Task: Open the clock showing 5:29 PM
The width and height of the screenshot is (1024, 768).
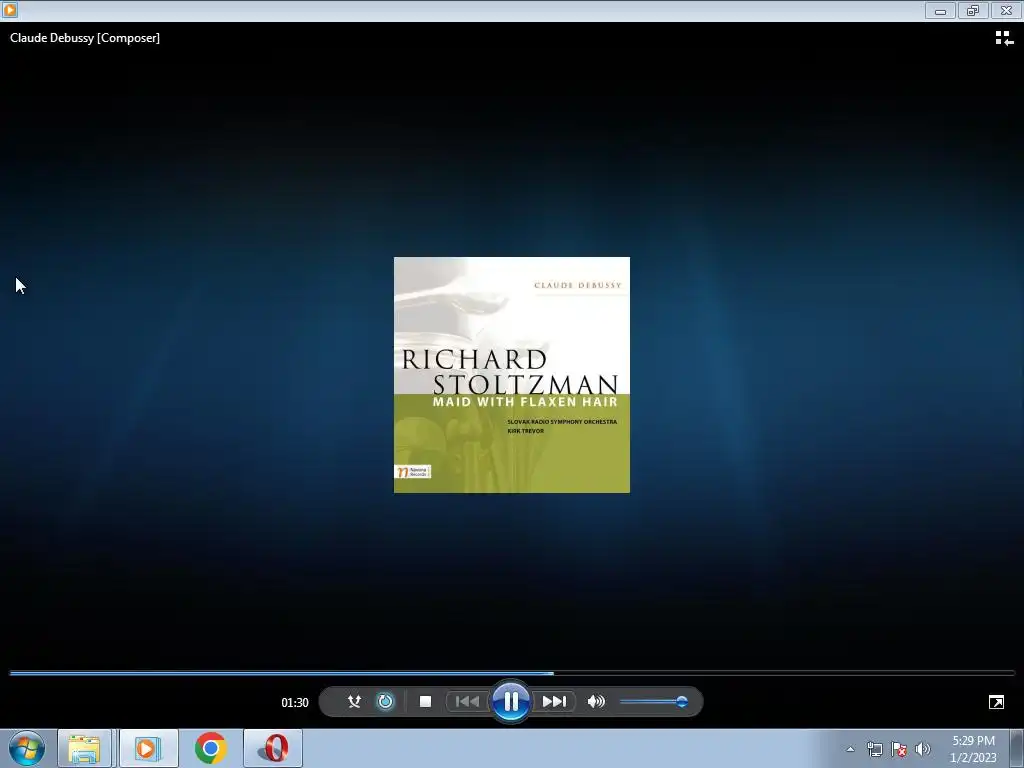Action: pos(973,749)
